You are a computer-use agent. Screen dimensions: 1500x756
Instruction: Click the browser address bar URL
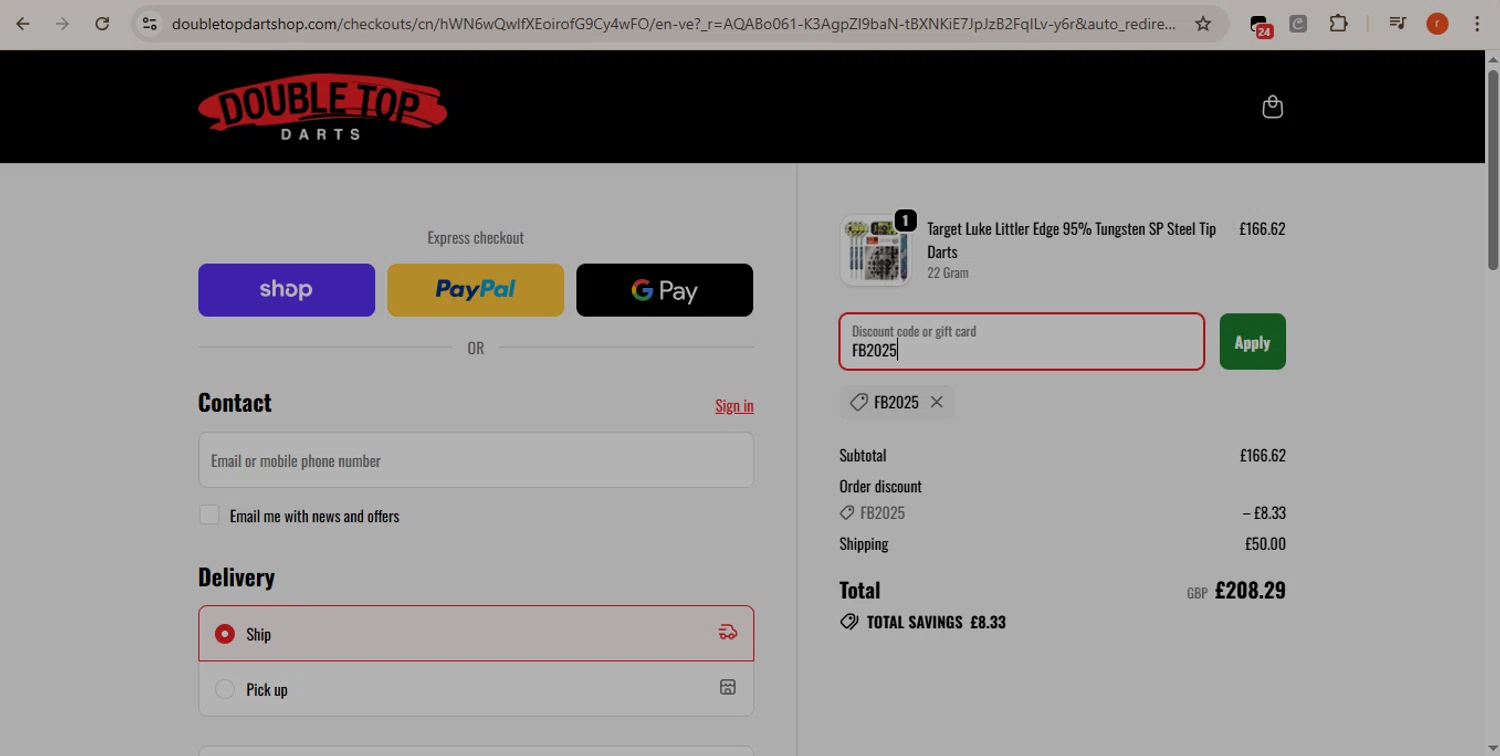673,23
